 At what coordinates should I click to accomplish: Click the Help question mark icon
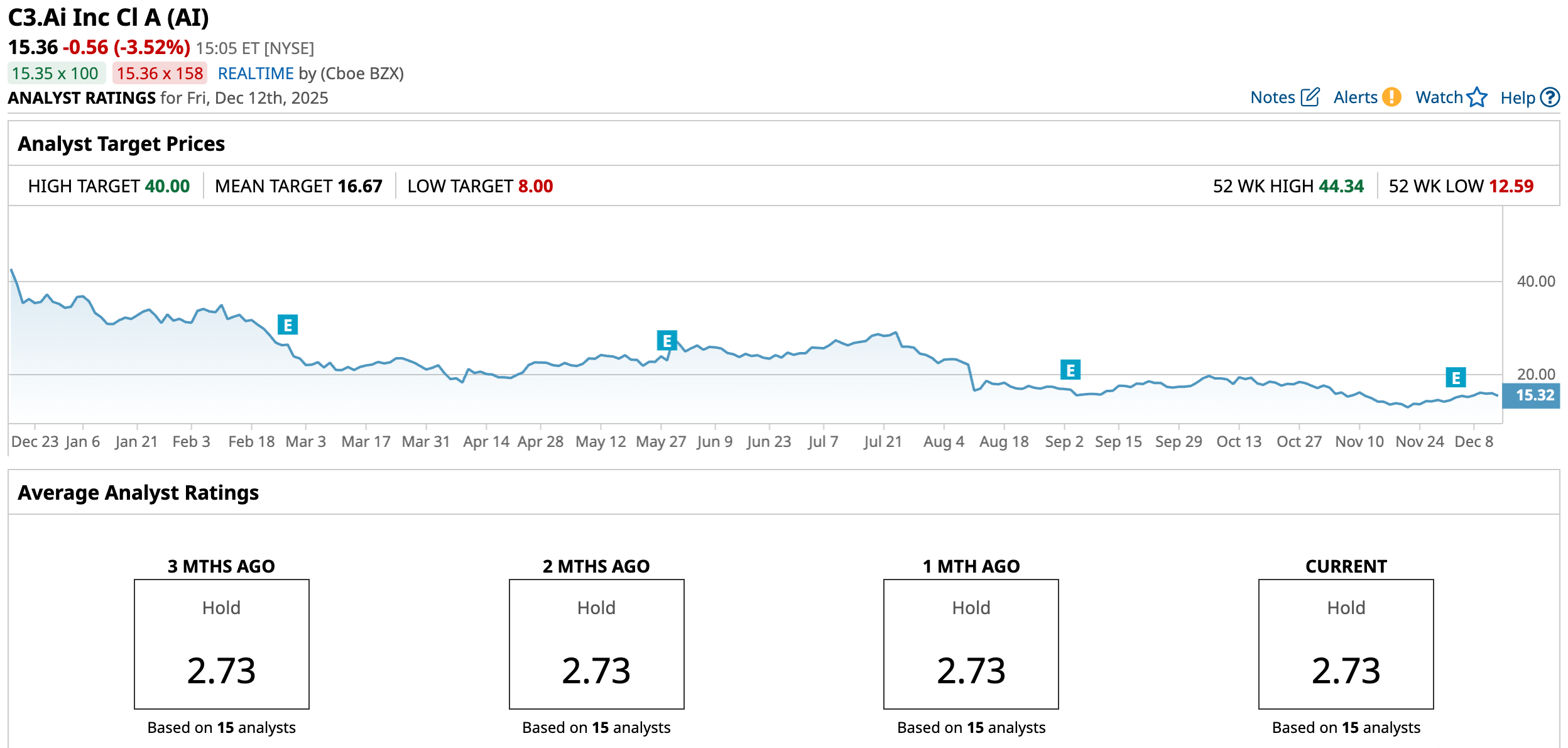coord(1550,97)
